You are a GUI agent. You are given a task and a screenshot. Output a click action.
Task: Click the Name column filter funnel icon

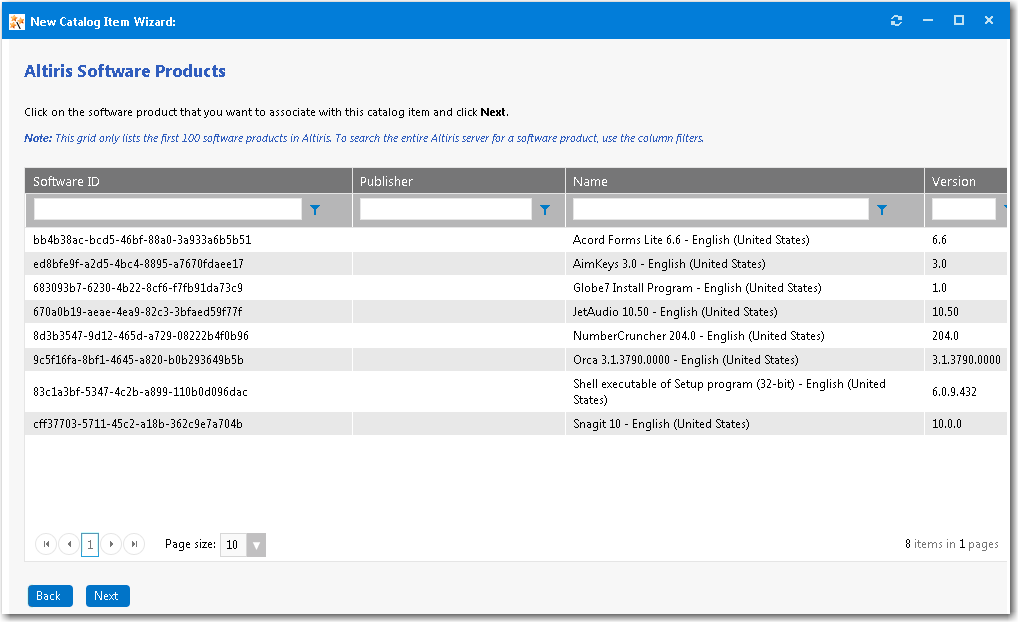[881, 210]
